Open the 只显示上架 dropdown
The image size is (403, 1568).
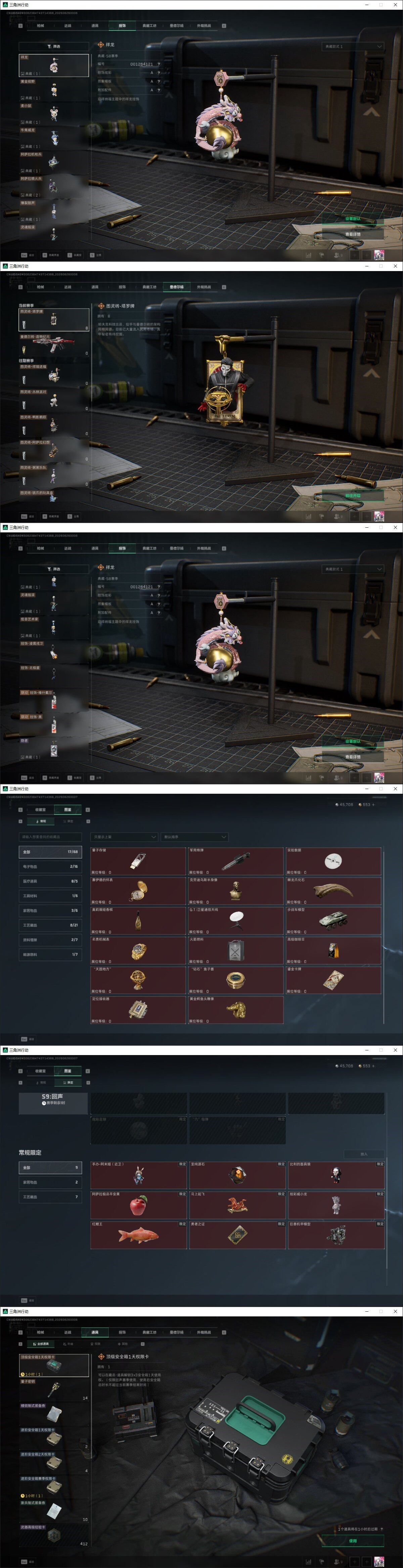[x=124, y=837]
